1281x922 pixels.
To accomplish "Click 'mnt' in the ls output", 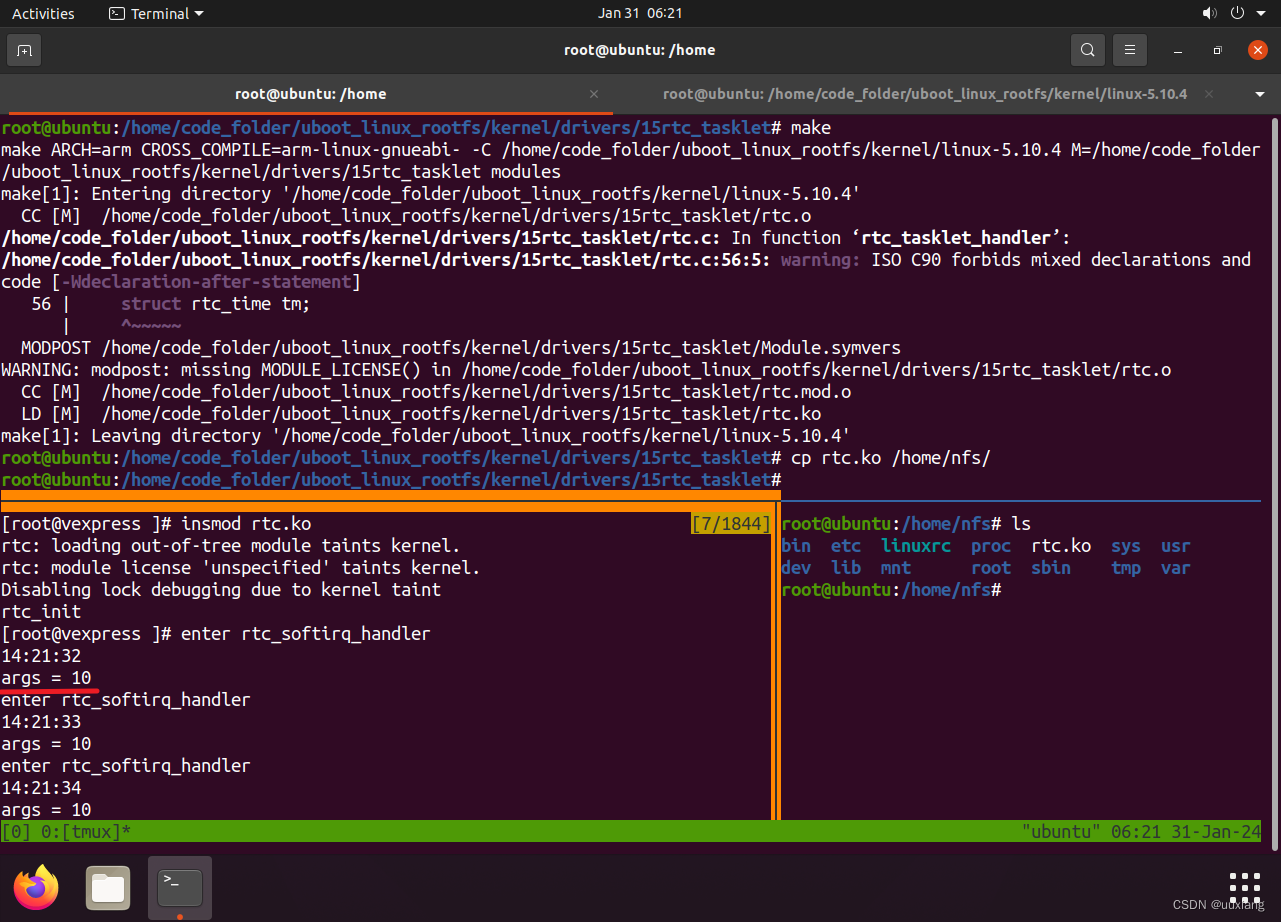I will click(896, 568).
